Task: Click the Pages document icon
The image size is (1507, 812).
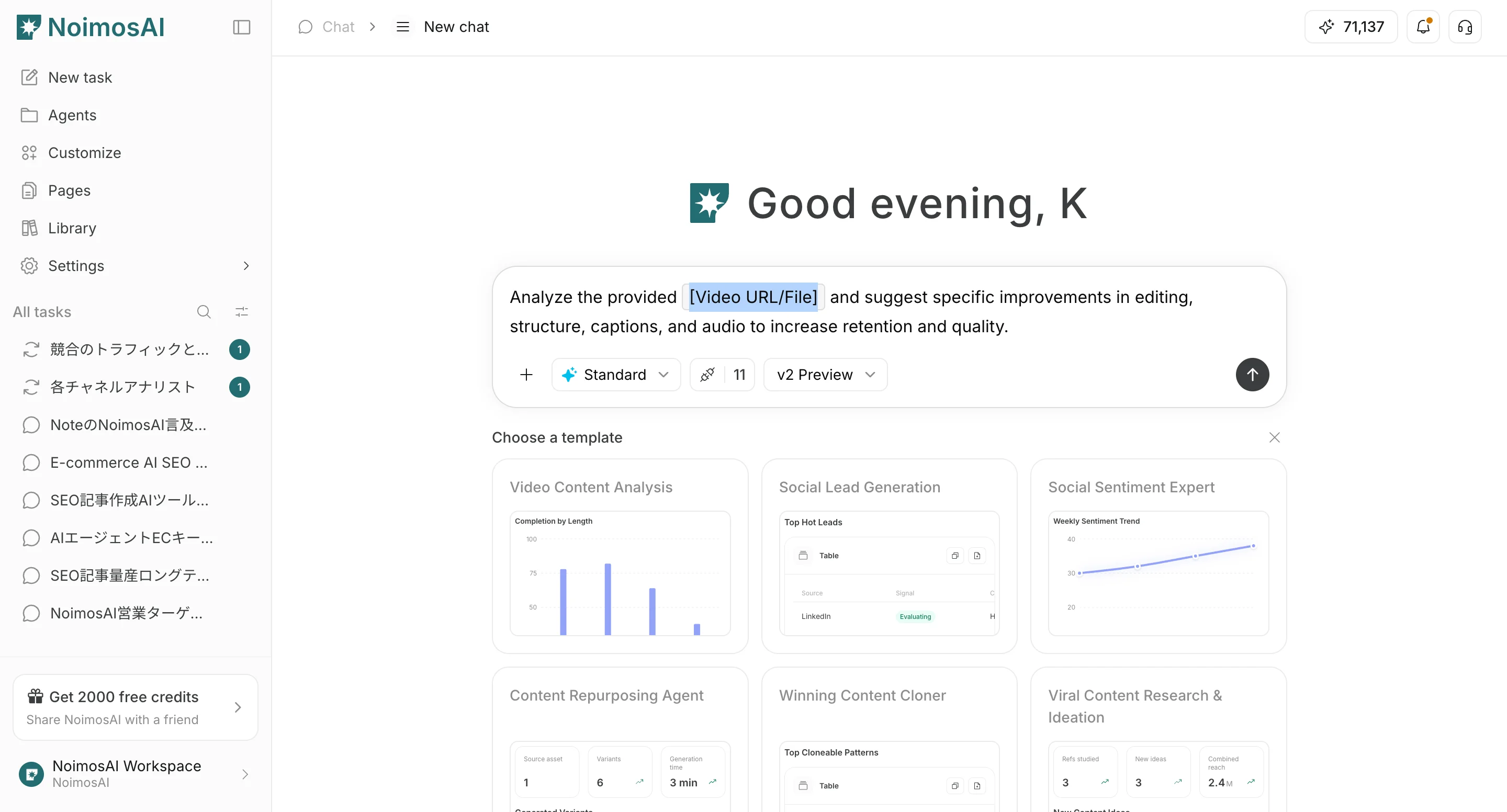Action: coord(29,190)
